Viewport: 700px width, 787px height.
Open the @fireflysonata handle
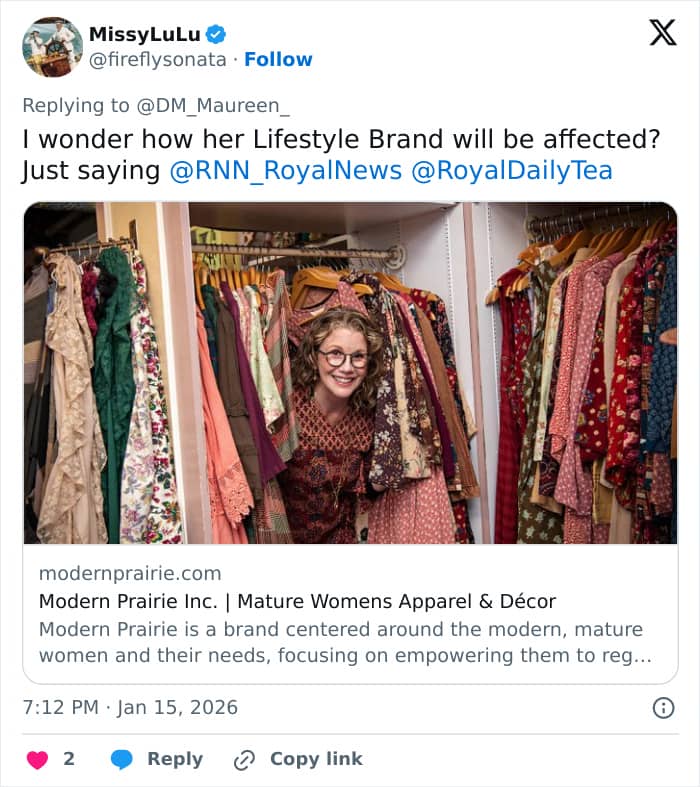coord(160,59)
